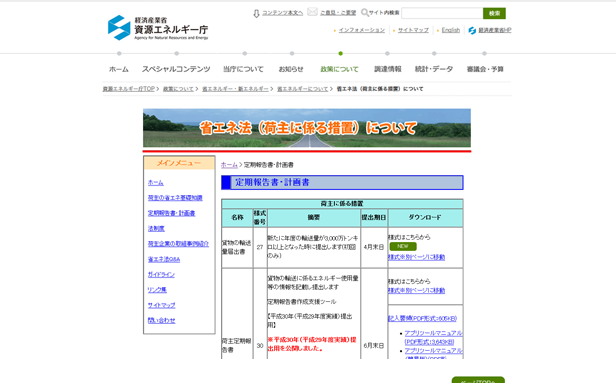The height and width of the screenshot is (383, 616).
Task: Open first アプリツールマニュアル PDF link
Action: (x=433, y=337)
